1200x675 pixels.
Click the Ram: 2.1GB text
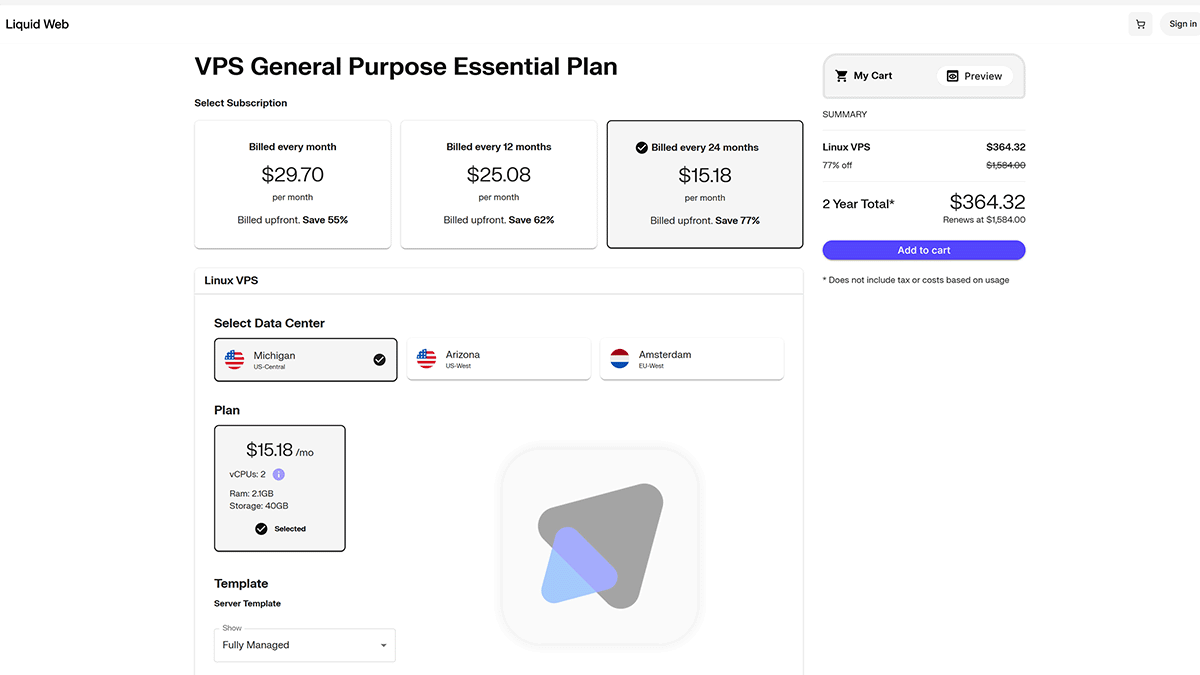pyautogui.click(x=252, y=494)
